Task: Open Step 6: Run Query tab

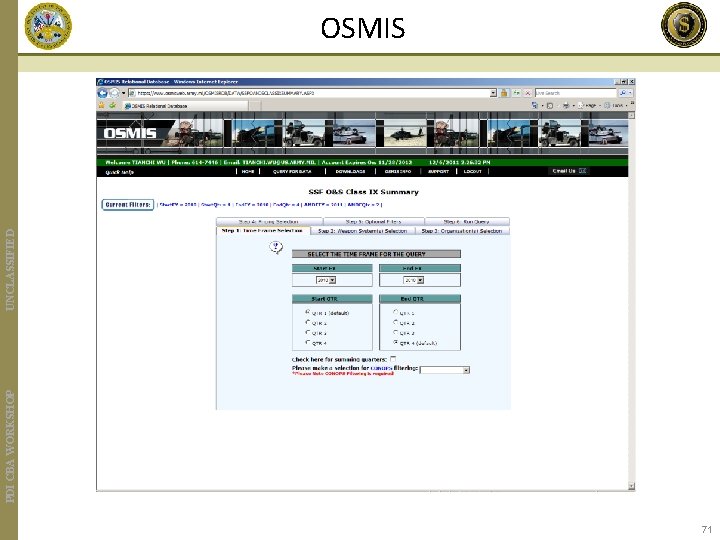Action: tap(467, 222)
